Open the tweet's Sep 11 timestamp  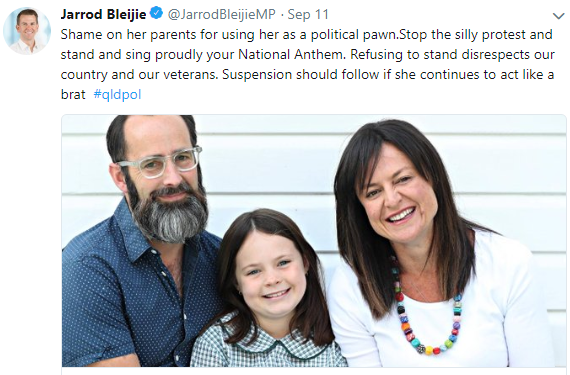click(308, 14)
